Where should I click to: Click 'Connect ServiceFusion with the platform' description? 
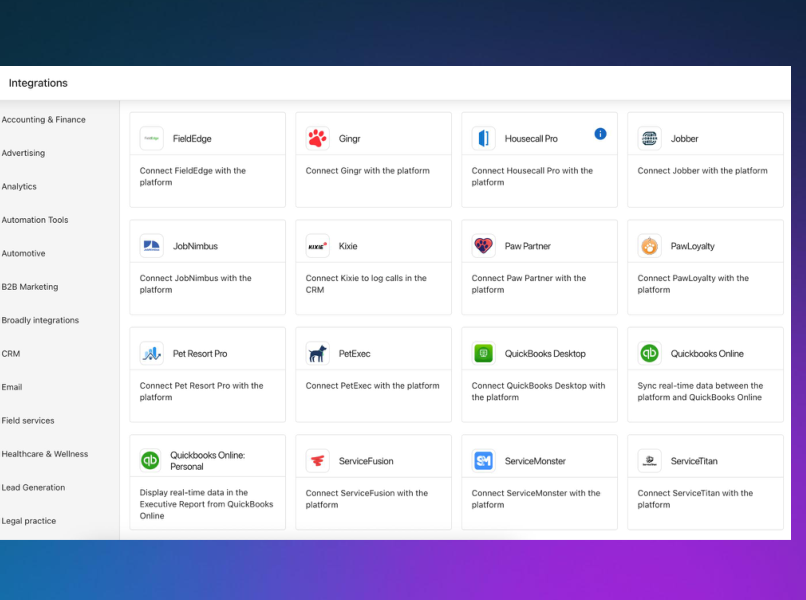(x=367, y=499)
